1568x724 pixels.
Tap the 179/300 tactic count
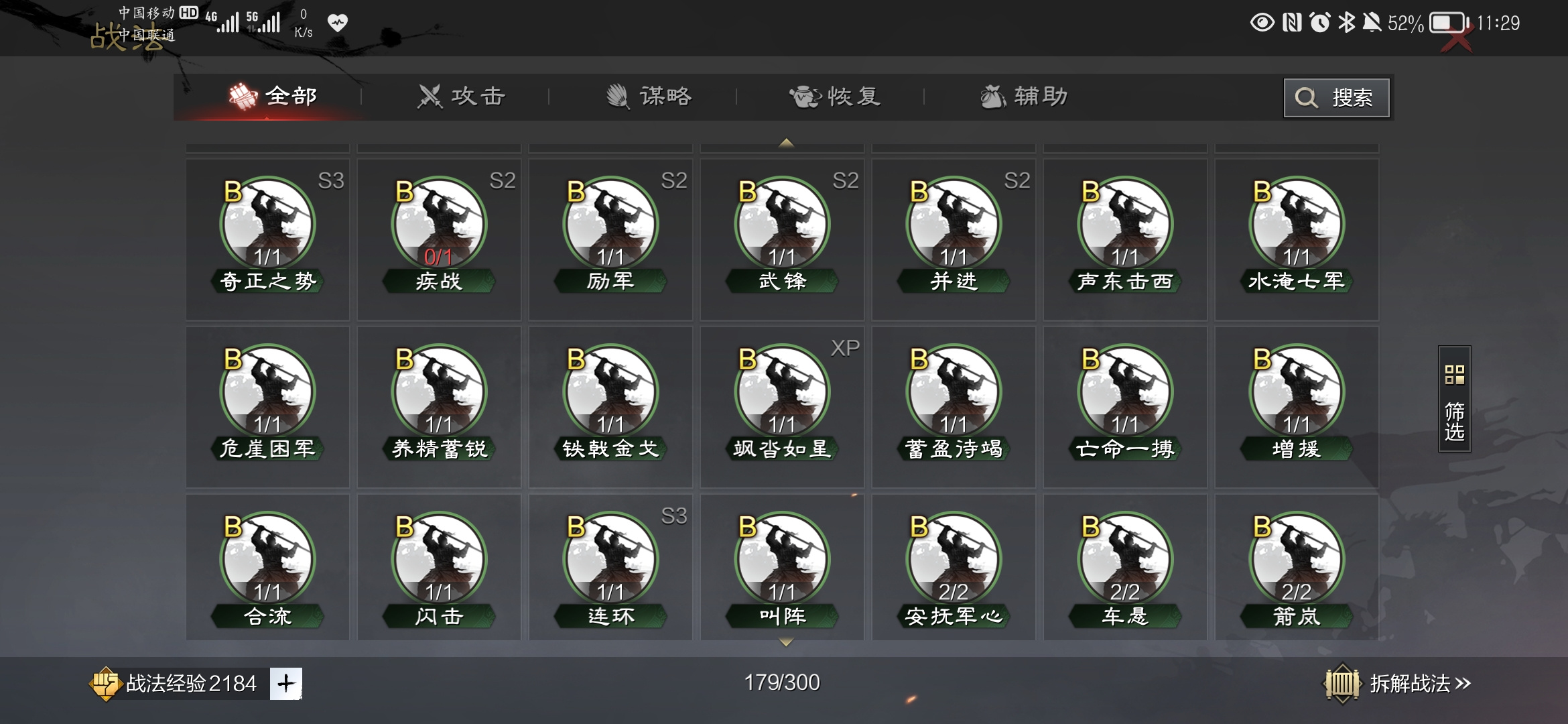pyautogui.click(x=782, y=682)
